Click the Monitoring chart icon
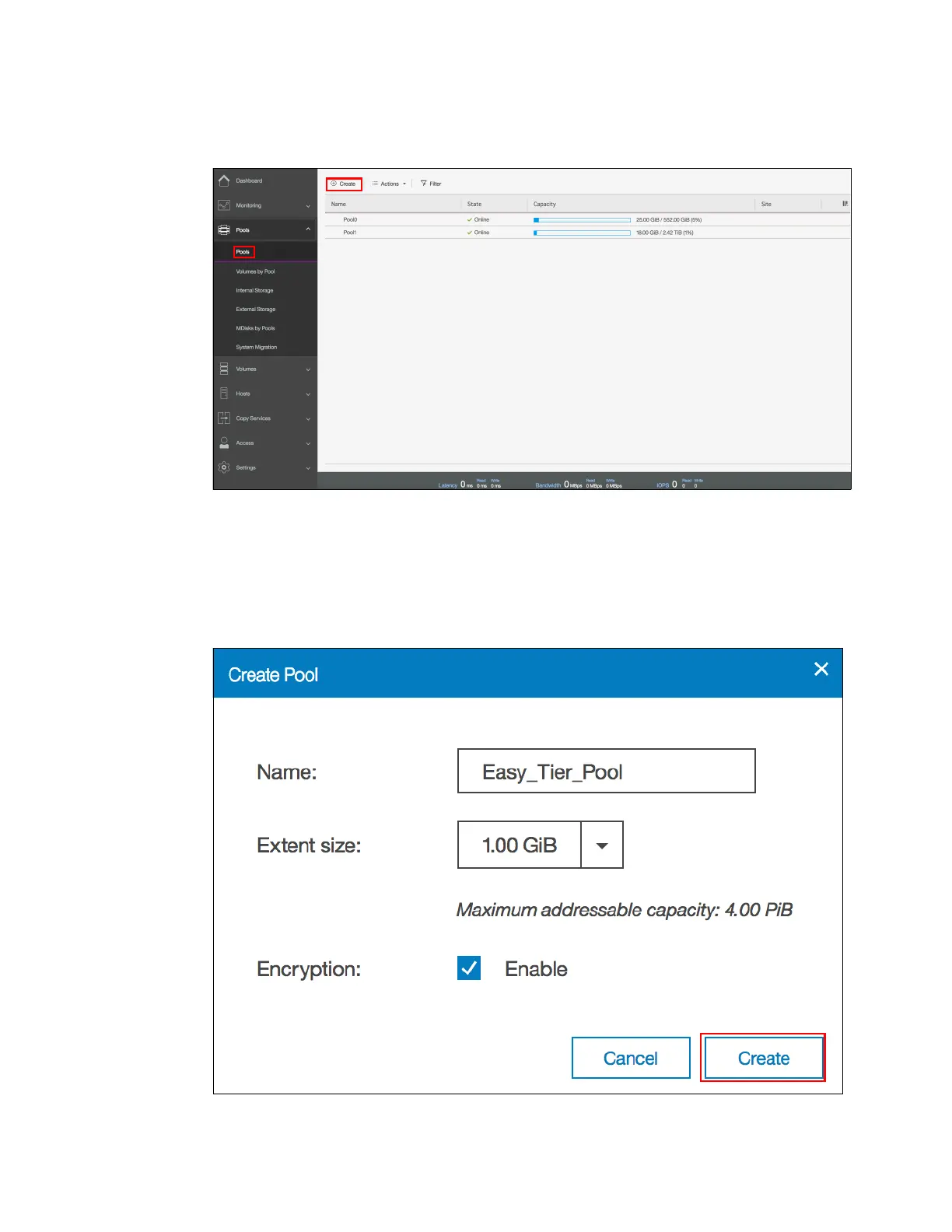 (x=224, y=205)
